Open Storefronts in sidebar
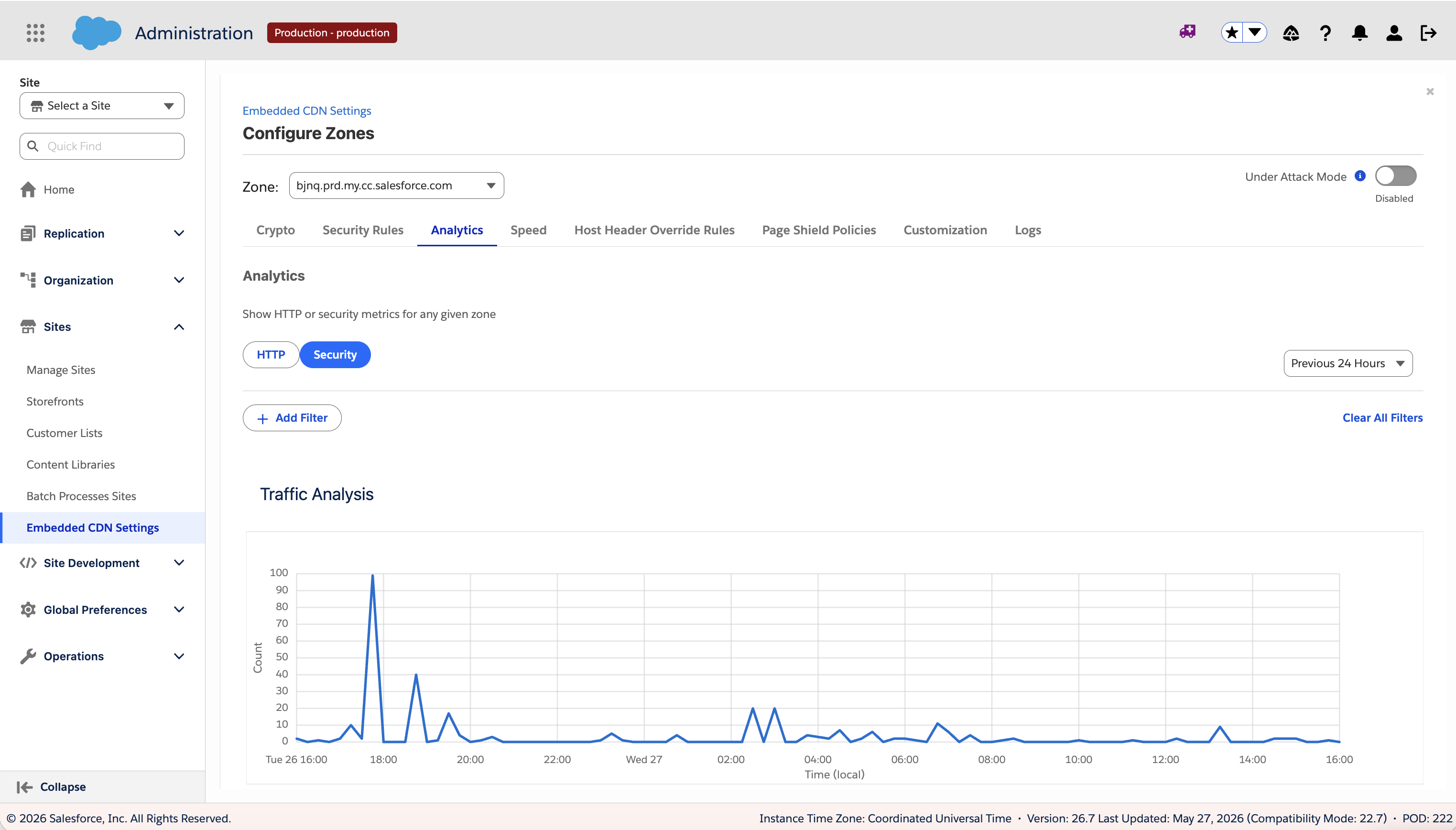Image resolution: width=1456 pixels, height=830 pixels. 54,401
